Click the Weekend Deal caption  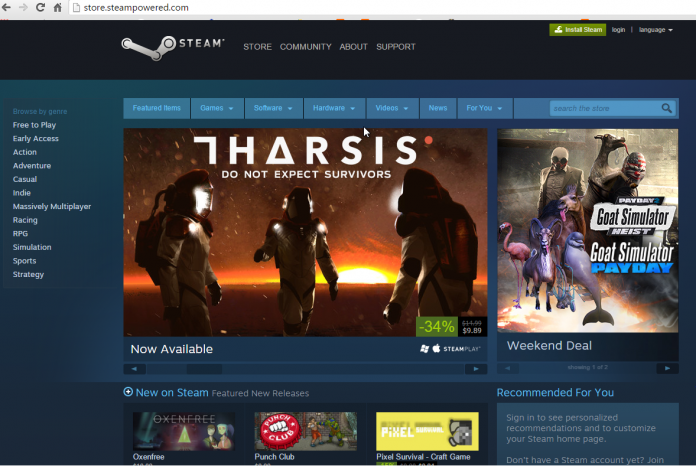point(549,346)
